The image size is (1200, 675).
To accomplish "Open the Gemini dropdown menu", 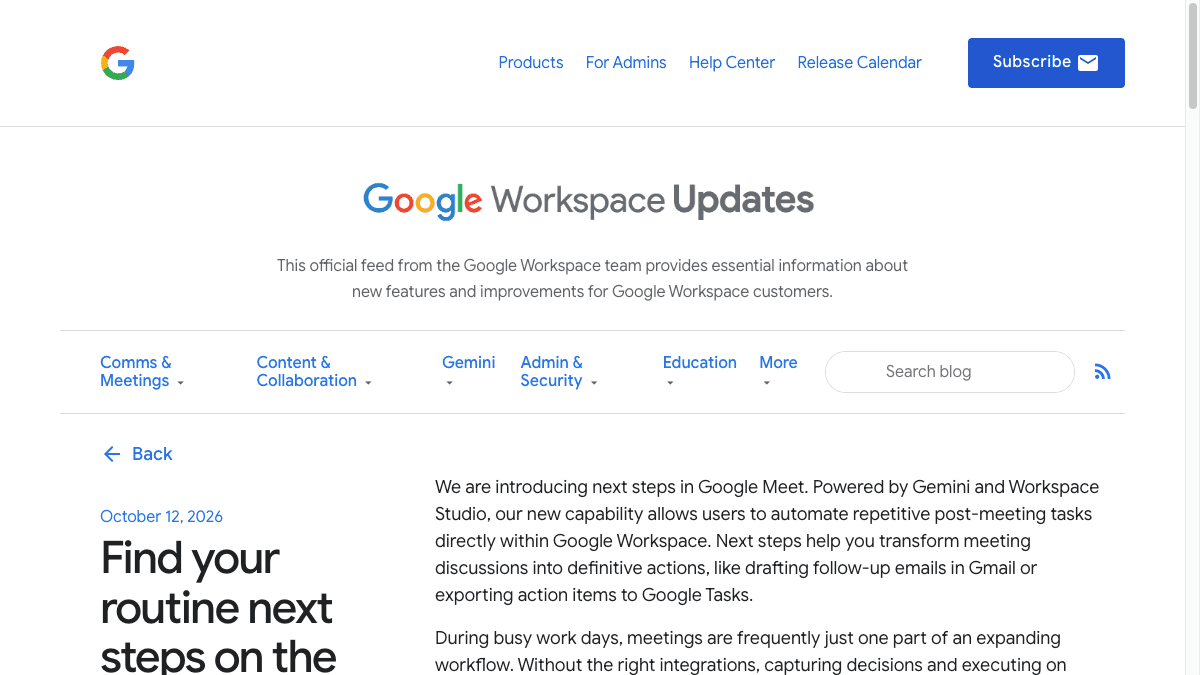I will [x=469, y=372].
